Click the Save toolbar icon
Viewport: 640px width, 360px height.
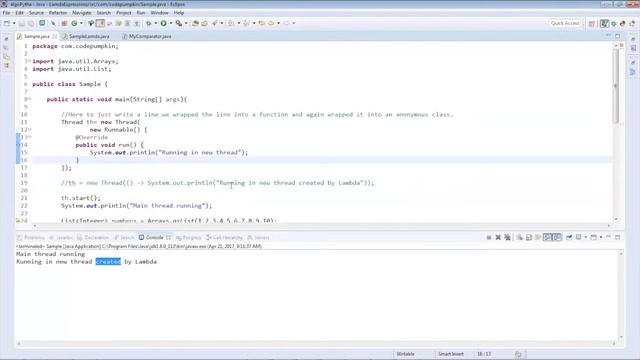pos(22,23)
